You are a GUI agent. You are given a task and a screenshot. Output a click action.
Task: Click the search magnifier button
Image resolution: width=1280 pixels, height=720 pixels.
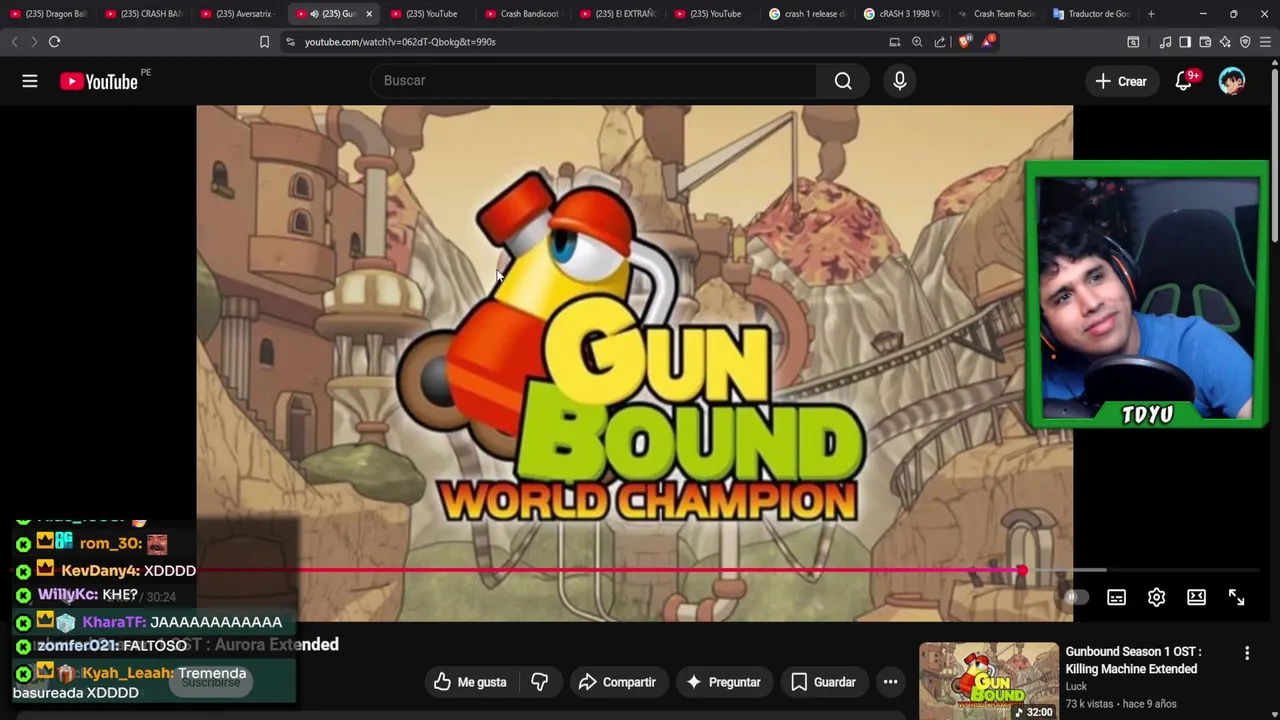(x=843, y=81)
